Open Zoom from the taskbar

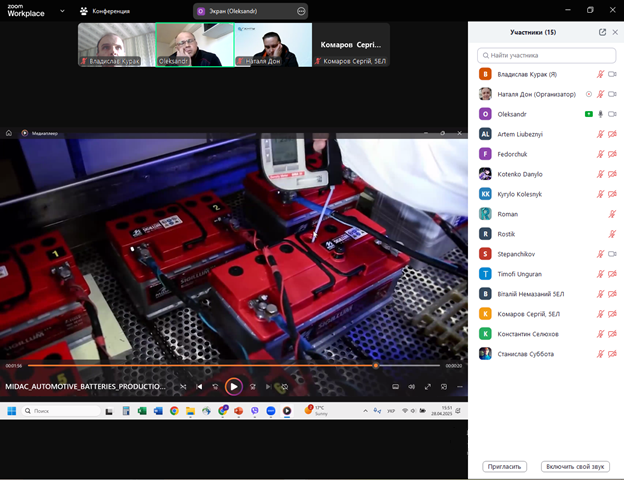pyautogui.click(x=271, y=411)
